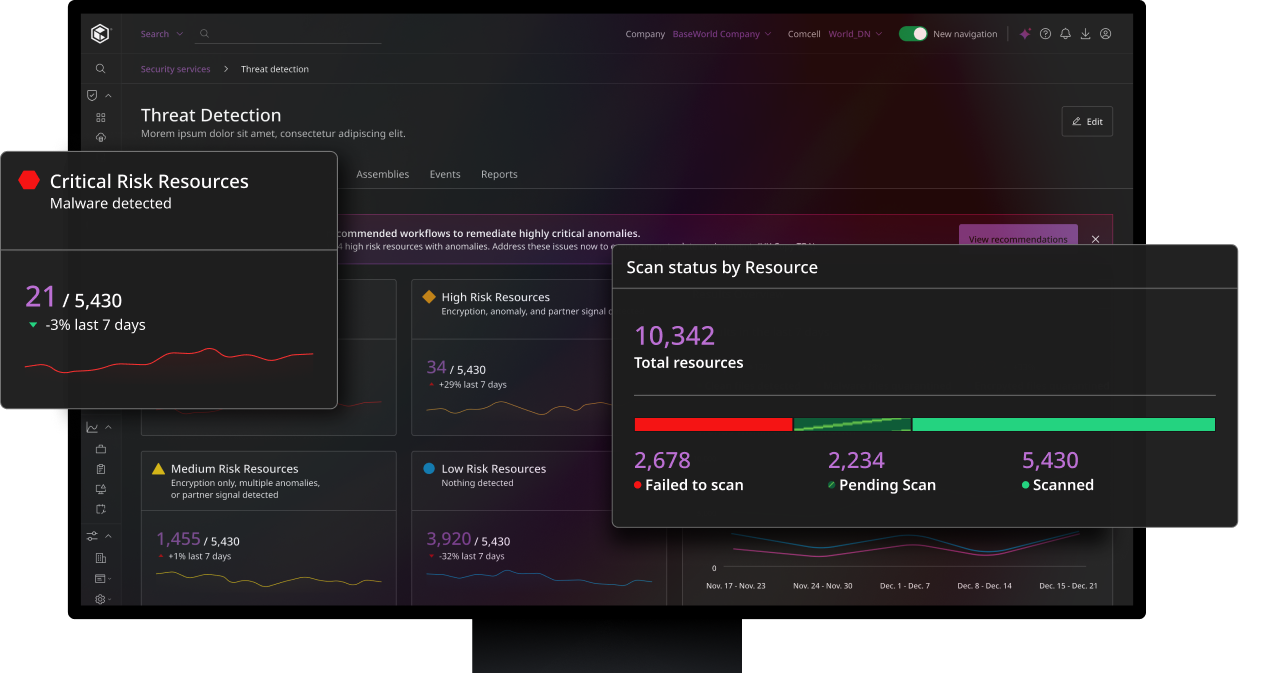Image resolution: width=1276 pixels, height=673 pixels.
Task: Open the help question mark icon
Action: pos(1045,34)
